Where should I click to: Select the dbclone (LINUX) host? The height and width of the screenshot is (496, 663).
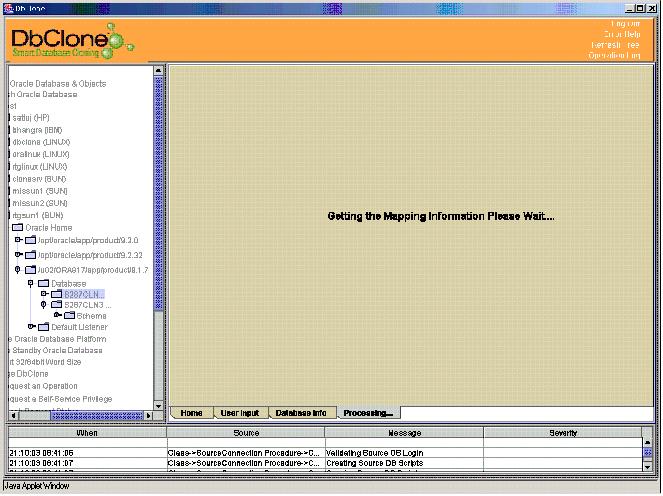click(x=41, y=142)
